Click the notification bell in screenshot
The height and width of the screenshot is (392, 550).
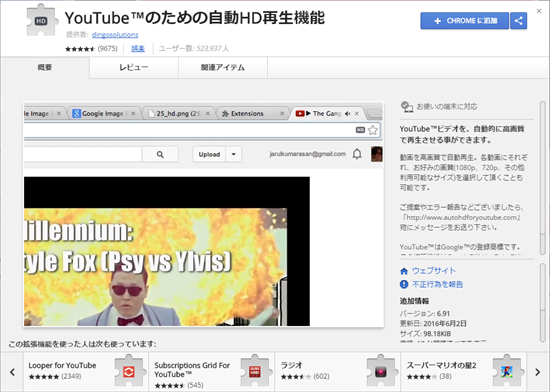[x=357, y=154]
